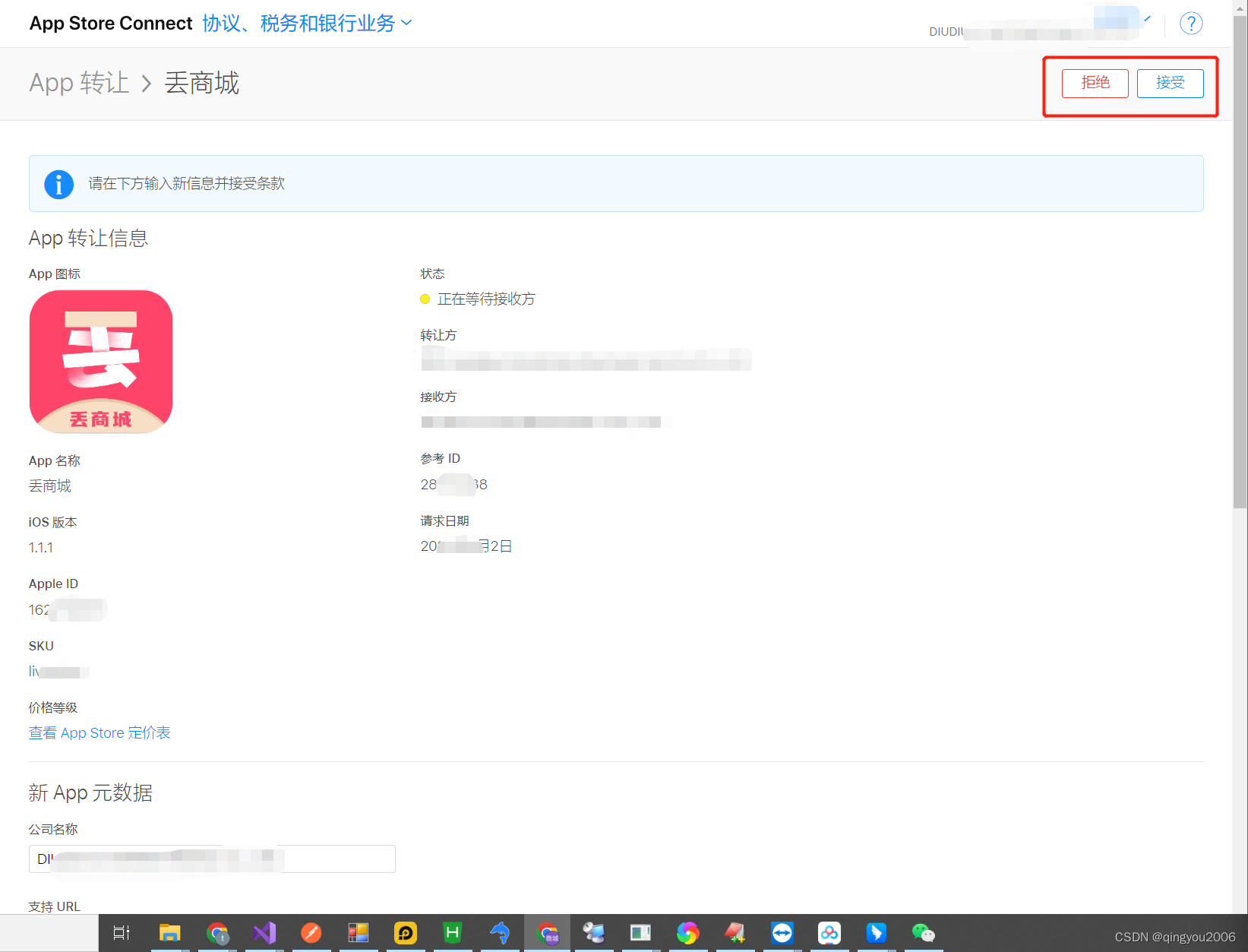Click the 丢商城 app icon image
The image size is (1248, 952).
101,362
